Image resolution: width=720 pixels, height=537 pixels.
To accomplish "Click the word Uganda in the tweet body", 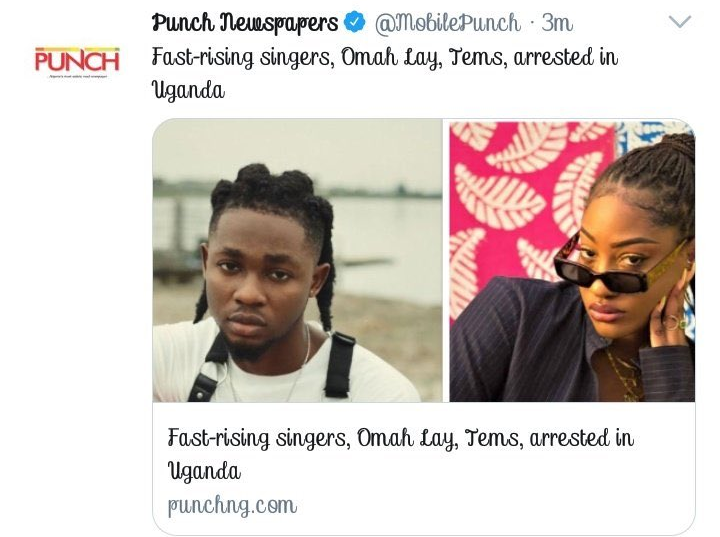I will point(188,90).
